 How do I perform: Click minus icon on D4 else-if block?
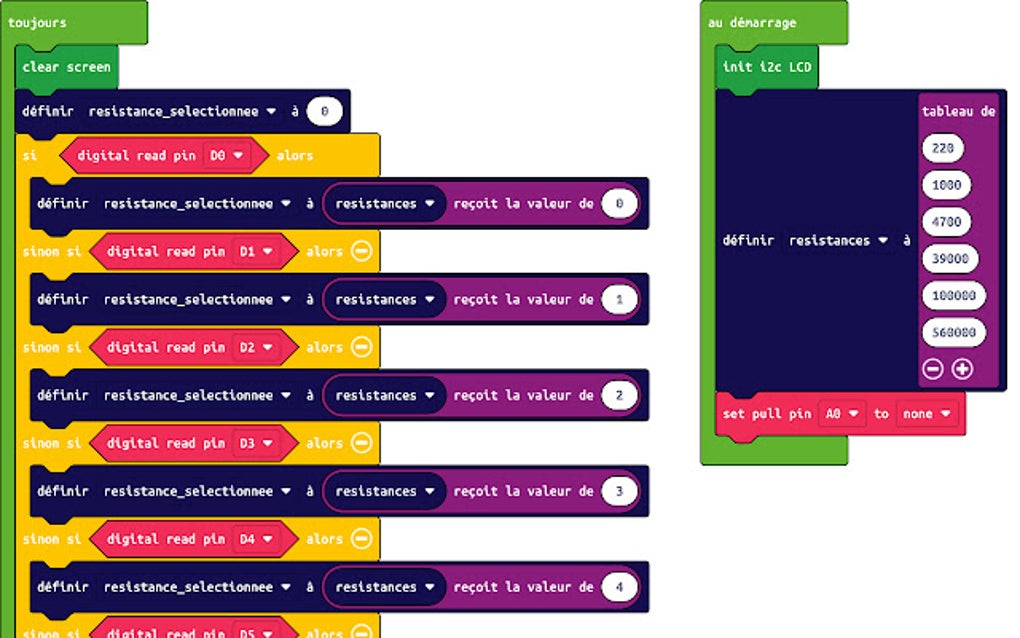[362, 539]
